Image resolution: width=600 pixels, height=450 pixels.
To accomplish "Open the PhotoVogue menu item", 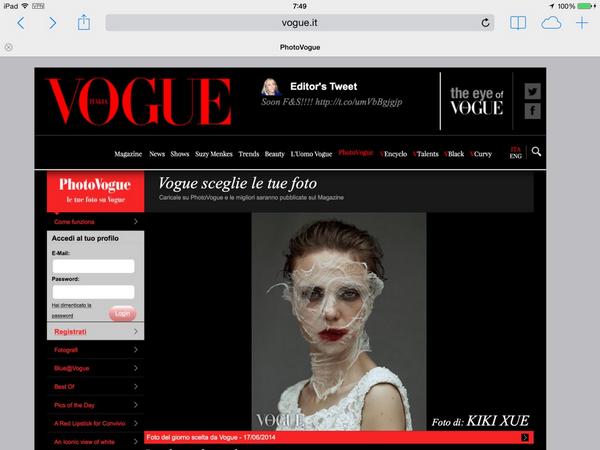I will point(356,153).
